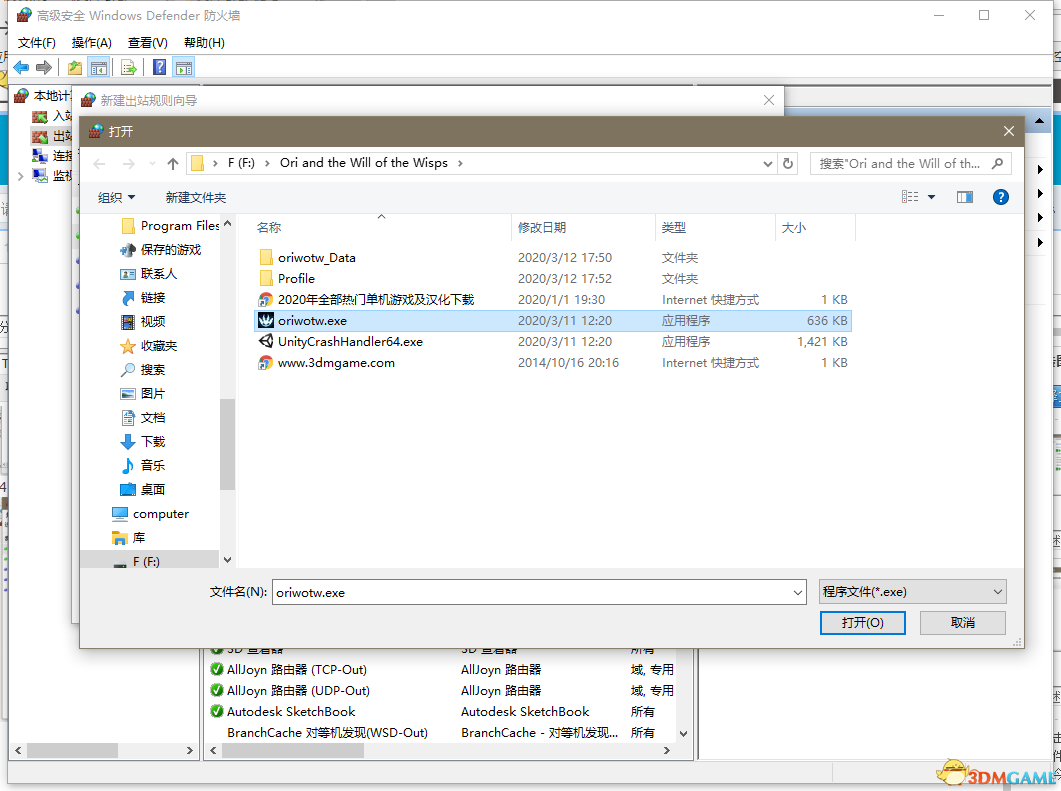Viewport: 1061px width, 791px height.
Task: Expand the recent locations dropdown arrow
Action: point(152,163)
